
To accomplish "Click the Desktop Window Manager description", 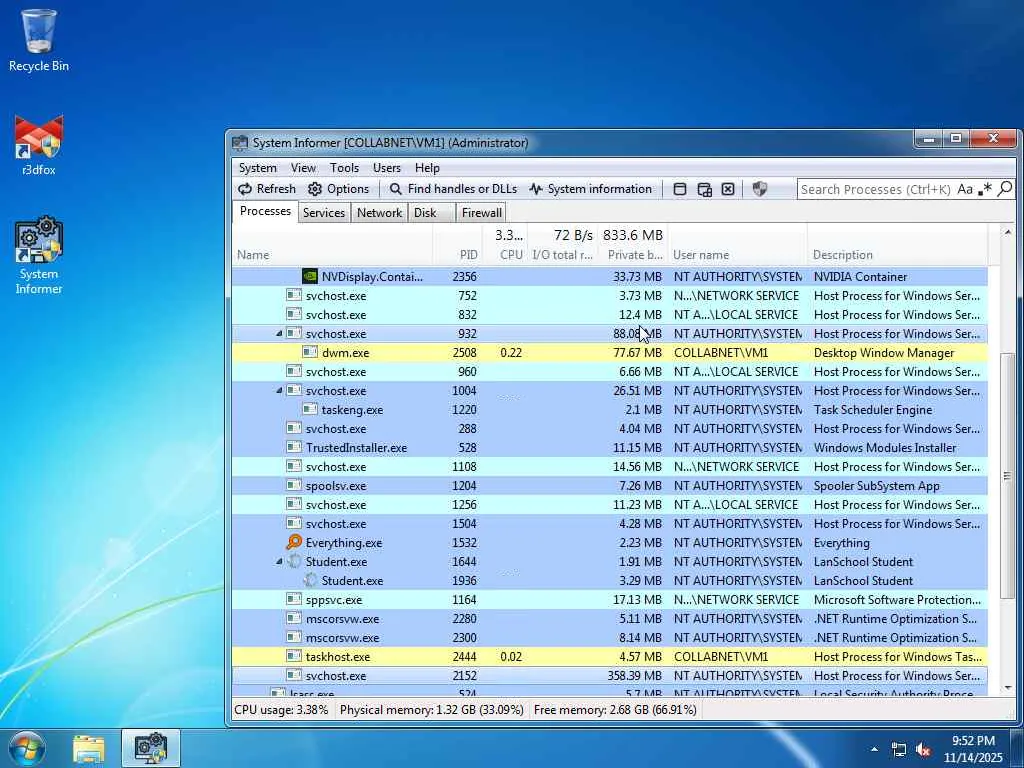I will click(x=884, y=353).
